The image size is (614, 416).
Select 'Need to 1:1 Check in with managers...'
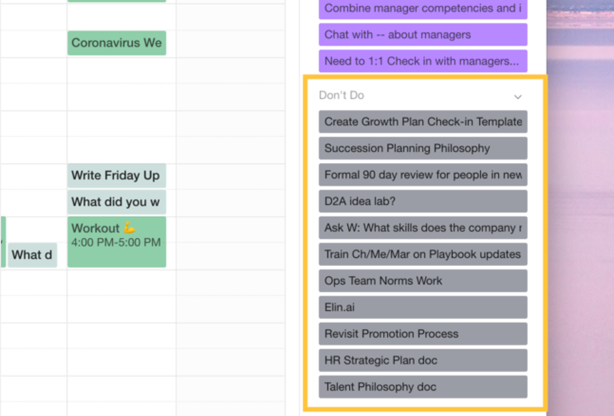(x=423, y=61)
